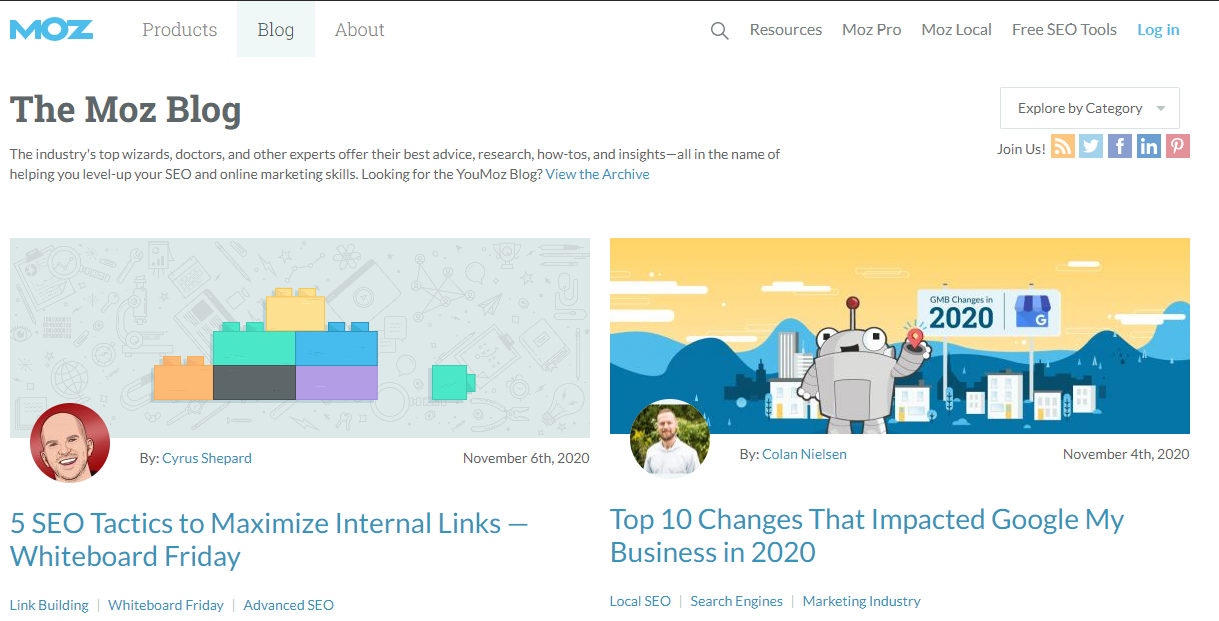Select the Advanced SEO tag
Image resolution: width=1219 pixels, height=621 pixels.
(x=289, y=605)
